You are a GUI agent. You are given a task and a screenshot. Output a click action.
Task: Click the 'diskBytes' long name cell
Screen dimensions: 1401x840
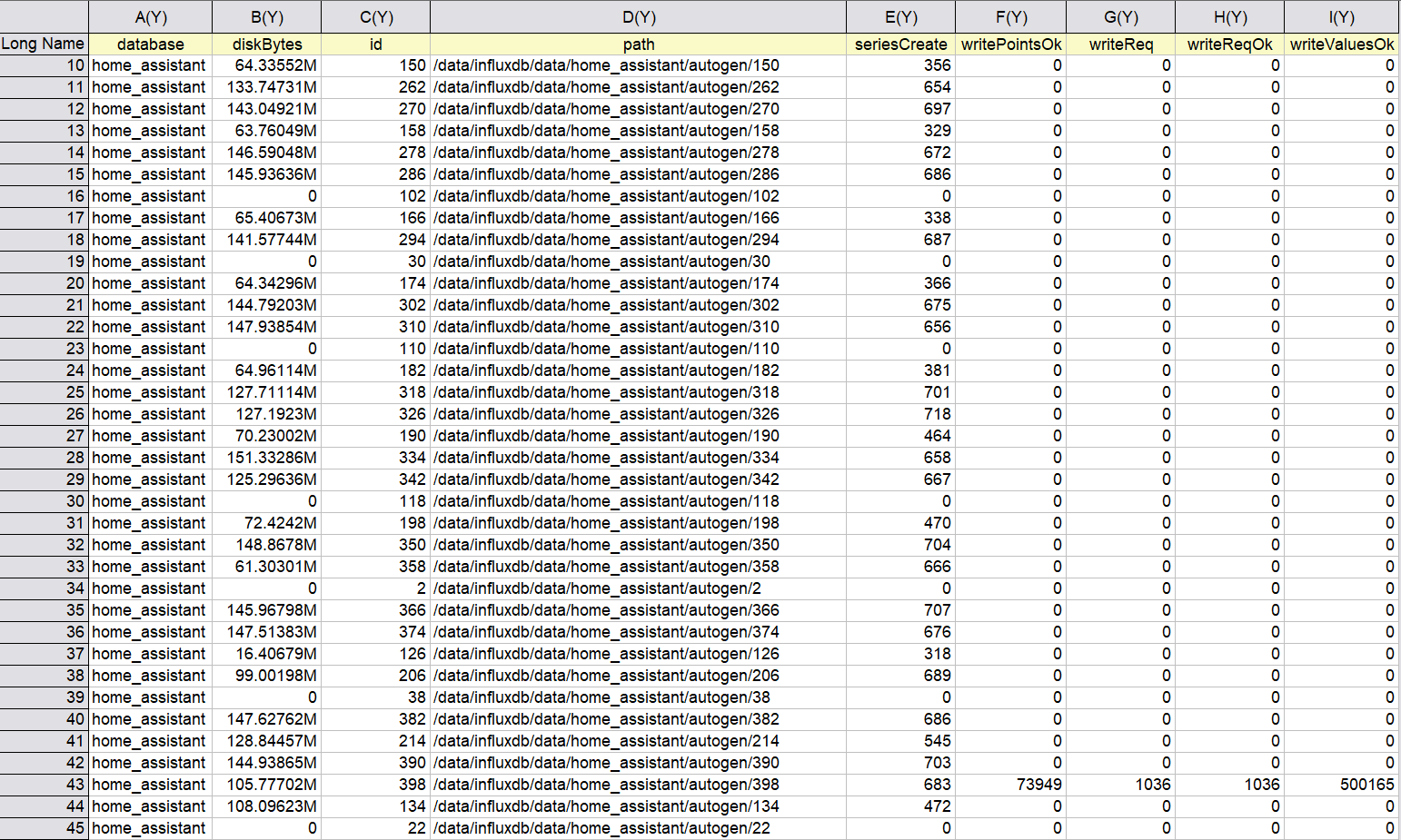tap(266, 44)
